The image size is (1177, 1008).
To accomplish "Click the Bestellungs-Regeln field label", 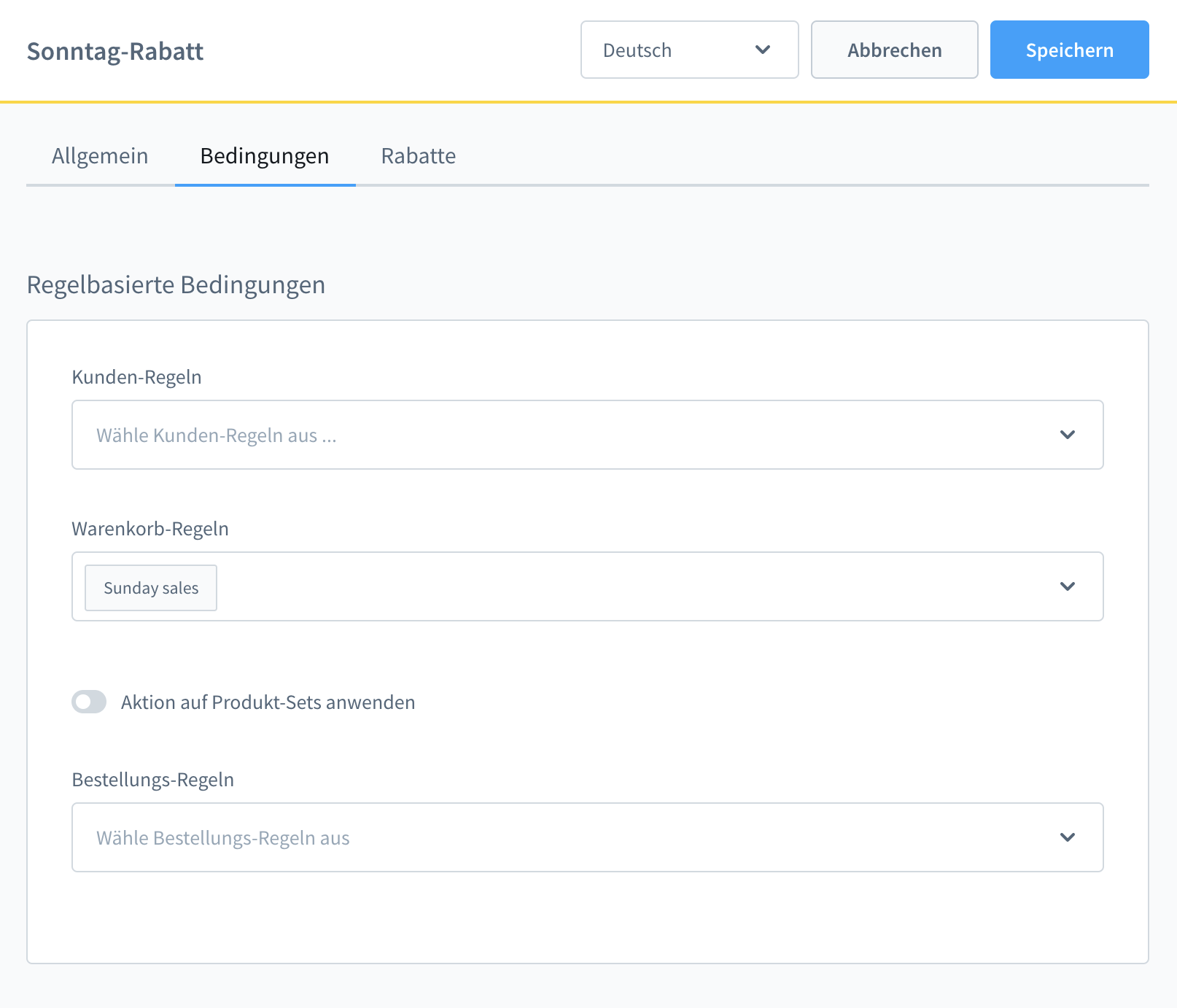I will tap(152, 780).
